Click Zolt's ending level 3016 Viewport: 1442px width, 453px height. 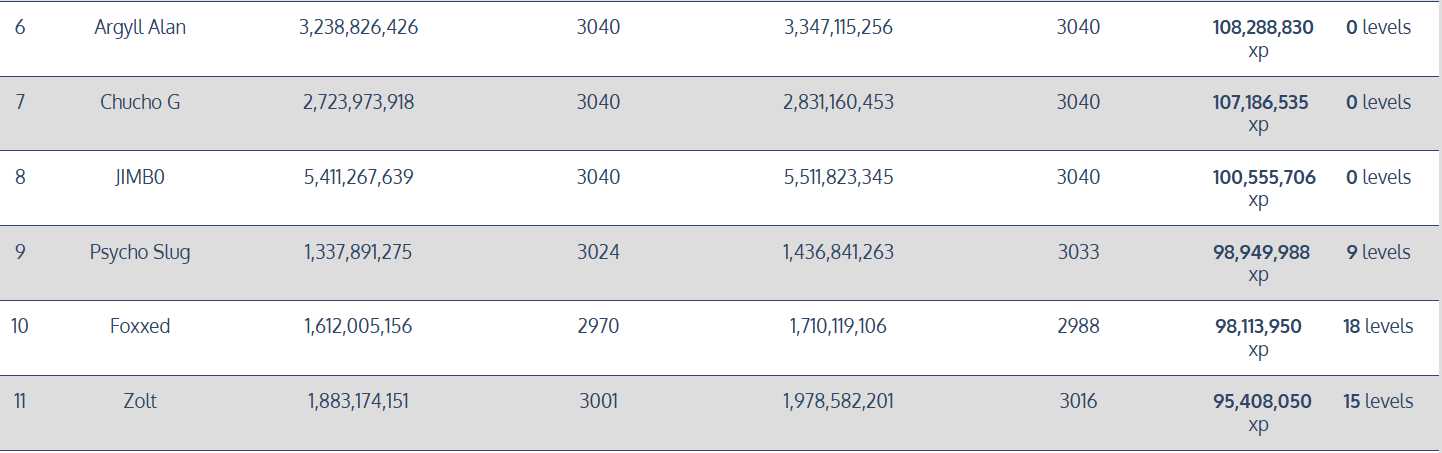tap(1078, 401)
